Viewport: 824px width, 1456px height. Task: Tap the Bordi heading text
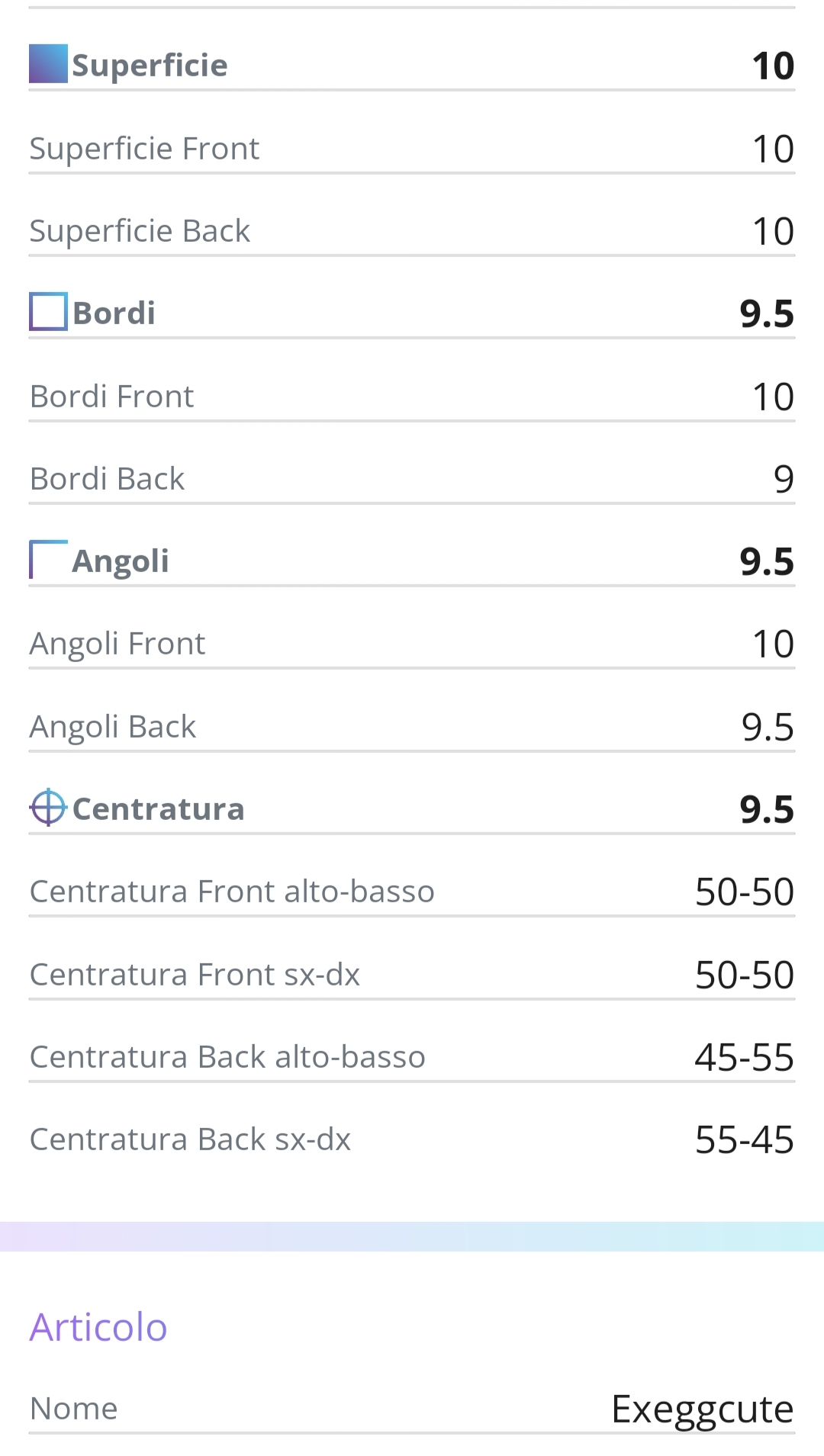point(114,313)
